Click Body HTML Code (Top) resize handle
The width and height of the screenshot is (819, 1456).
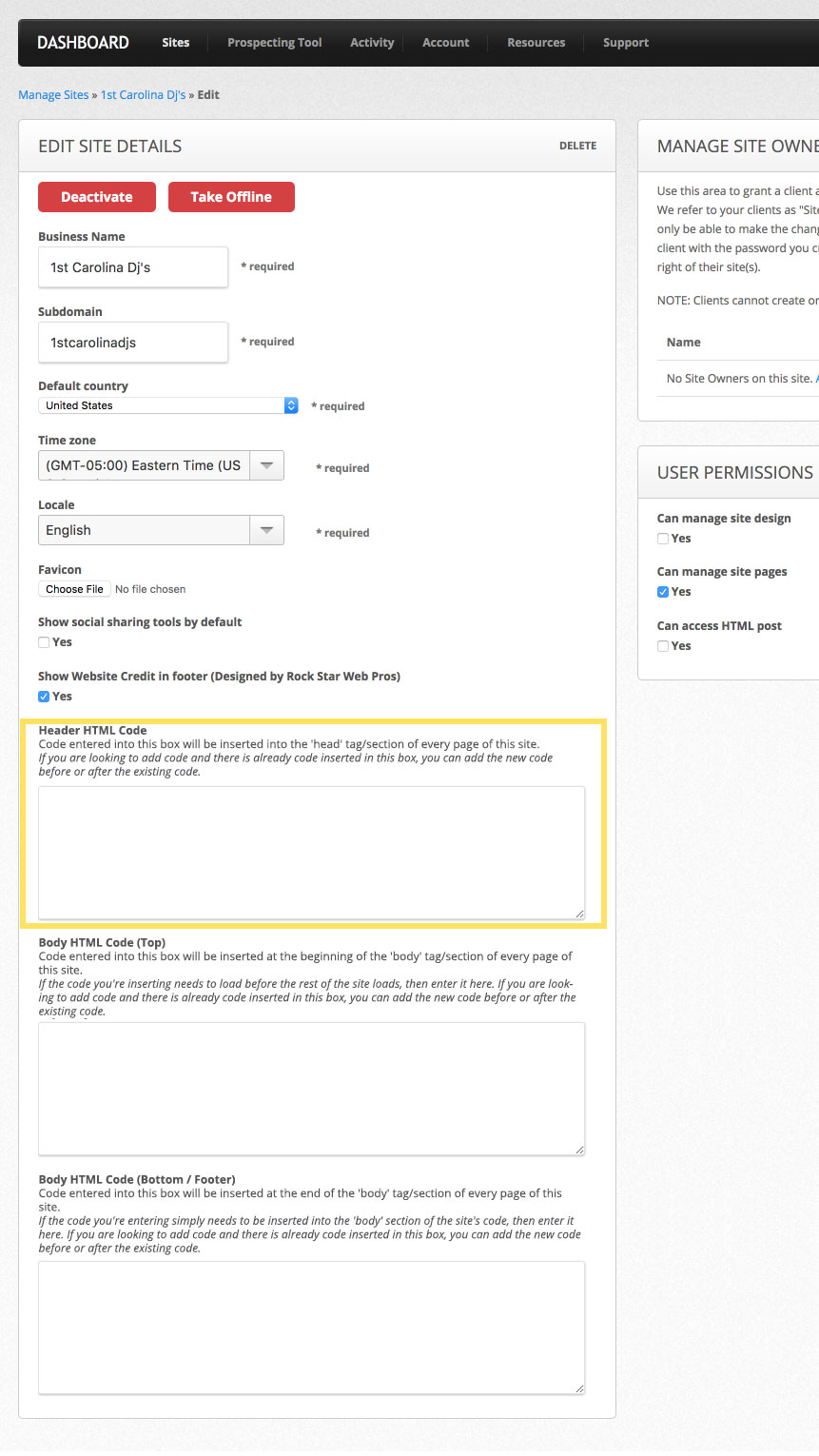579,1150
